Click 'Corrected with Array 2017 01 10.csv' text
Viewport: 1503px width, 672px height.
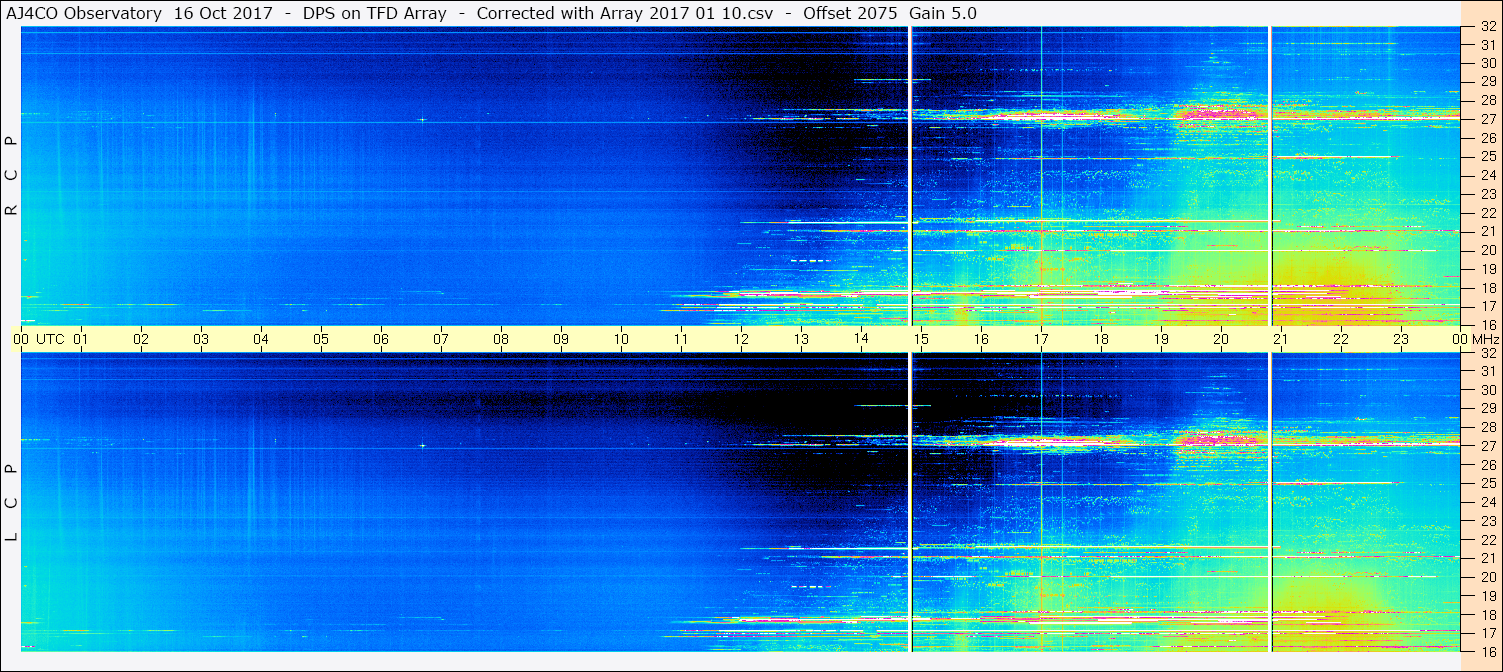tap(626, 13)
